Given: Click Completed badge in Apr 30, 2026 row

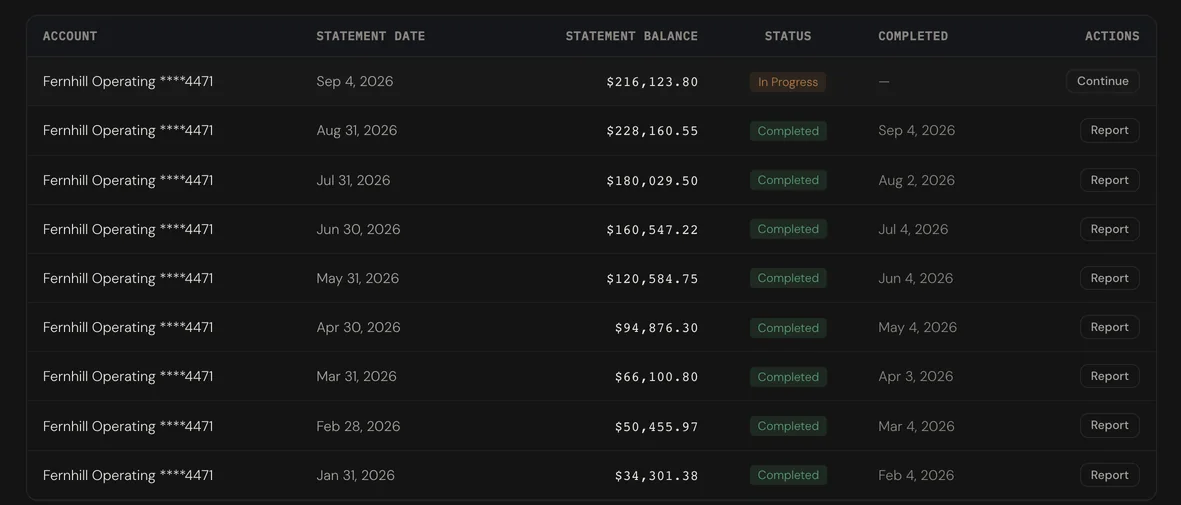Looking at the screenshot, I should point(788,328).
